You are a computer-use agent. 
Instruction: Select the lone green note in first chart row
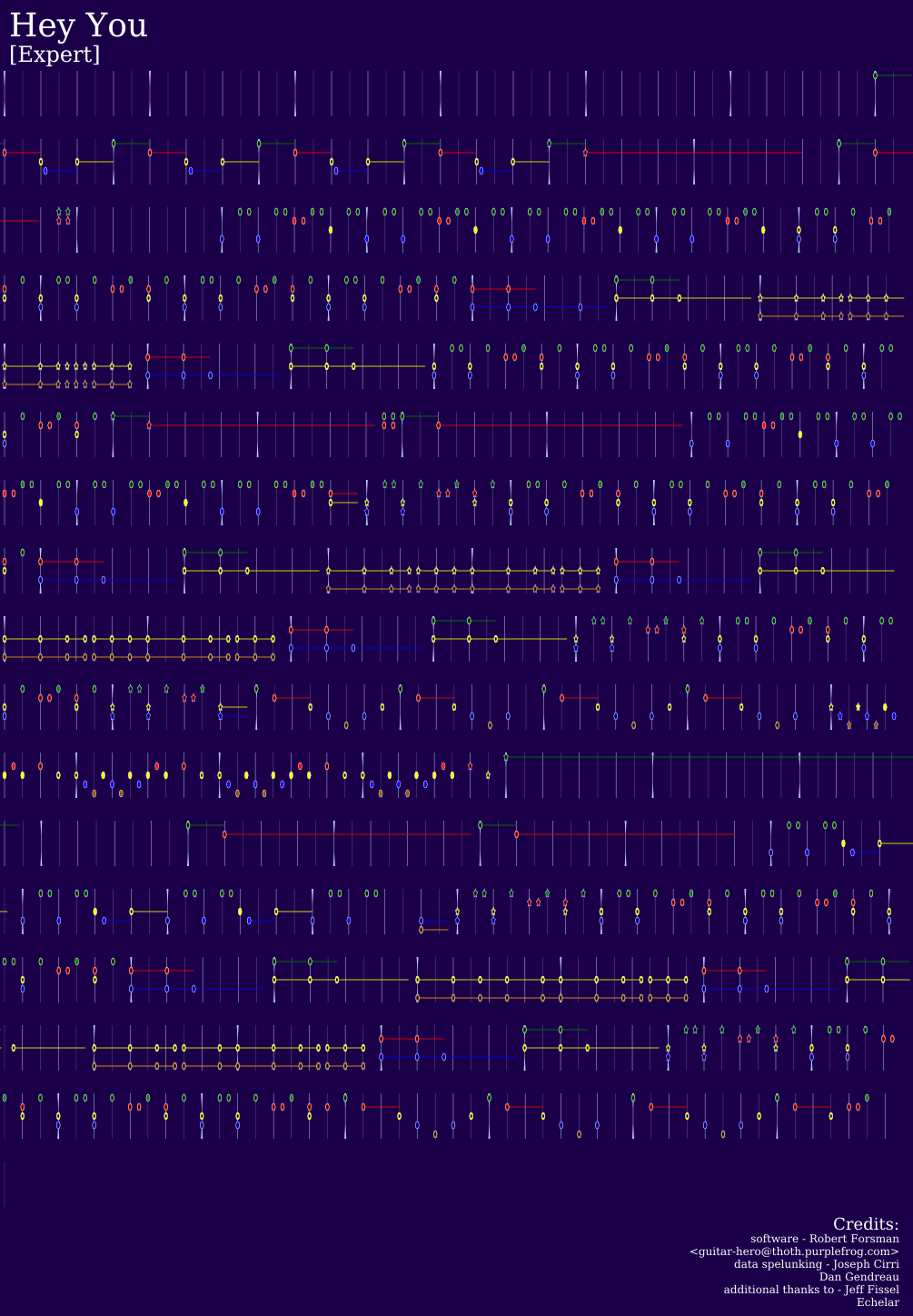tap(875, 75)
